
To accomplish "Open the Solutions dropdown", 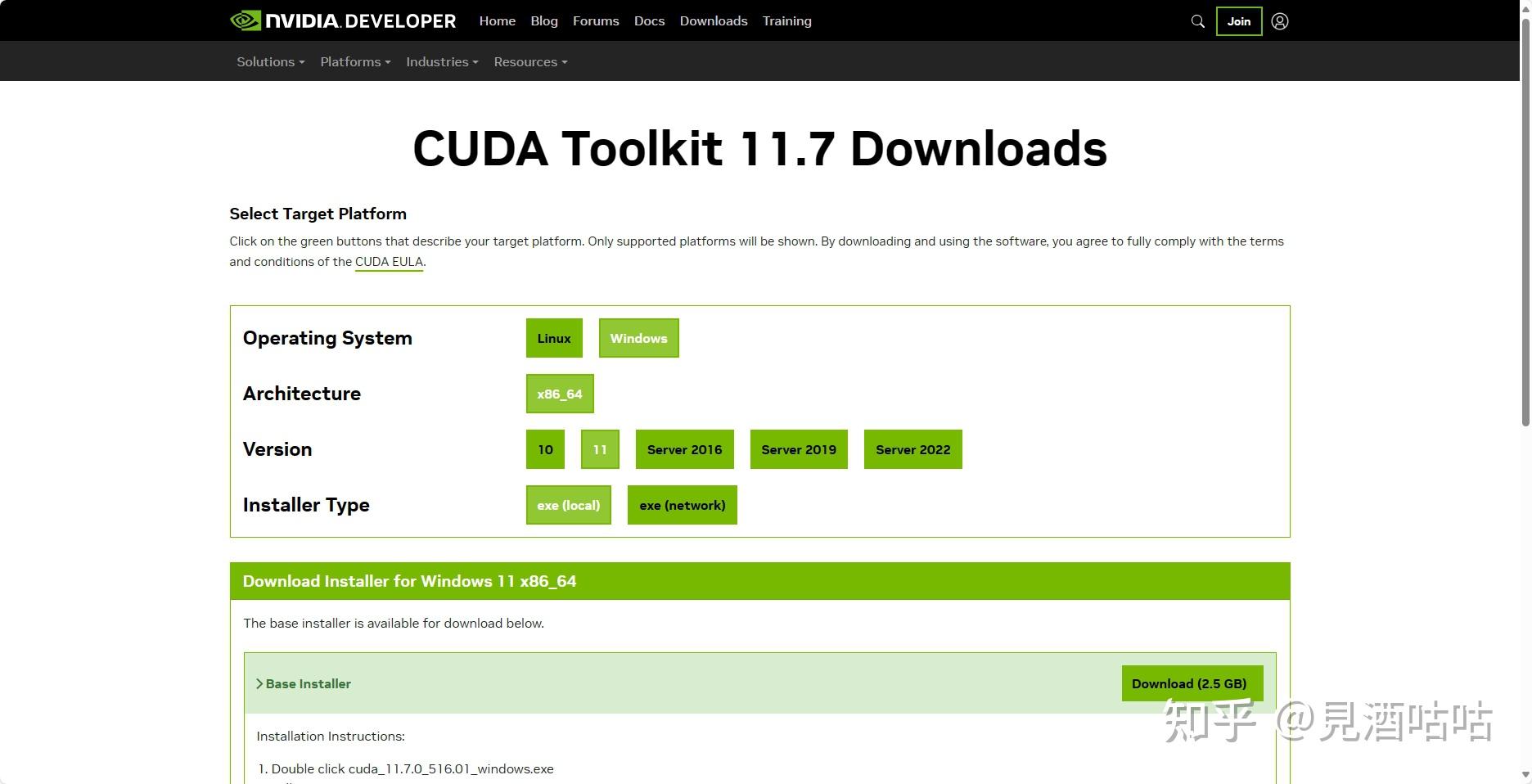I will [270, 61].
